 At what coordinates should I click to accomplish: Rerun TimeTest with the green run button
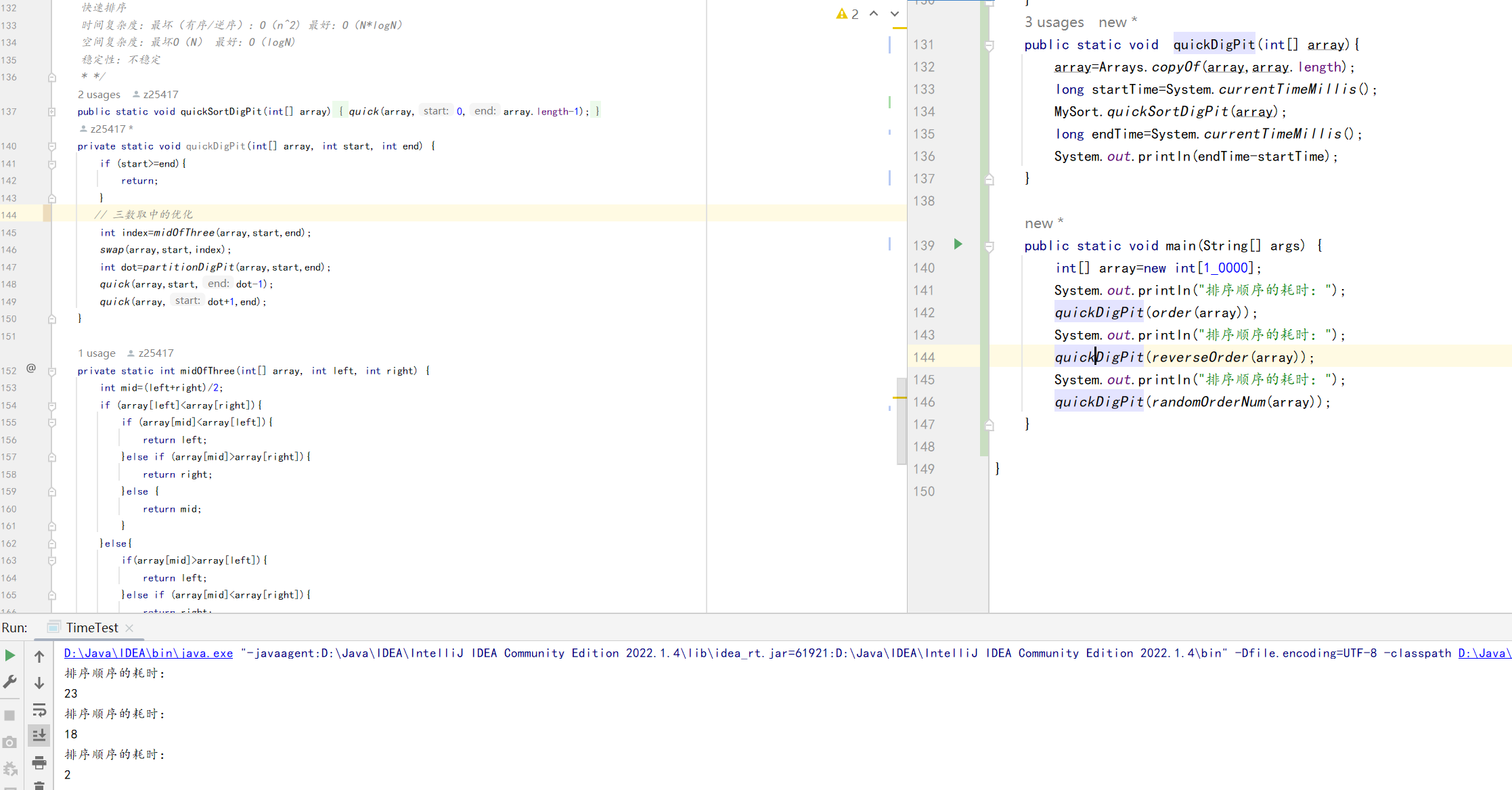[9, 655]
